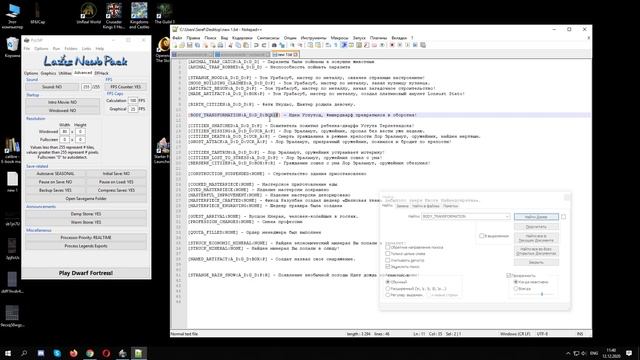
Task: Toggle the Sound: NO button
Action: point(52,87)
